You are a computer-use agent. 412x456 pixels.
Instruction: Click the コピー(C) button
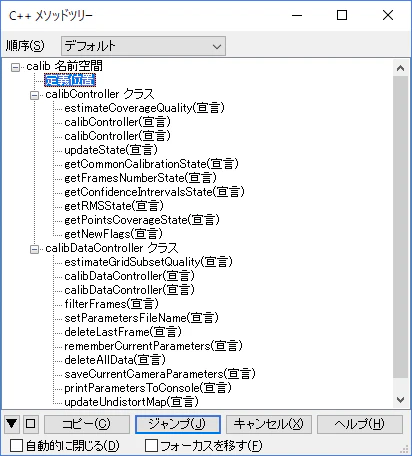87,424
